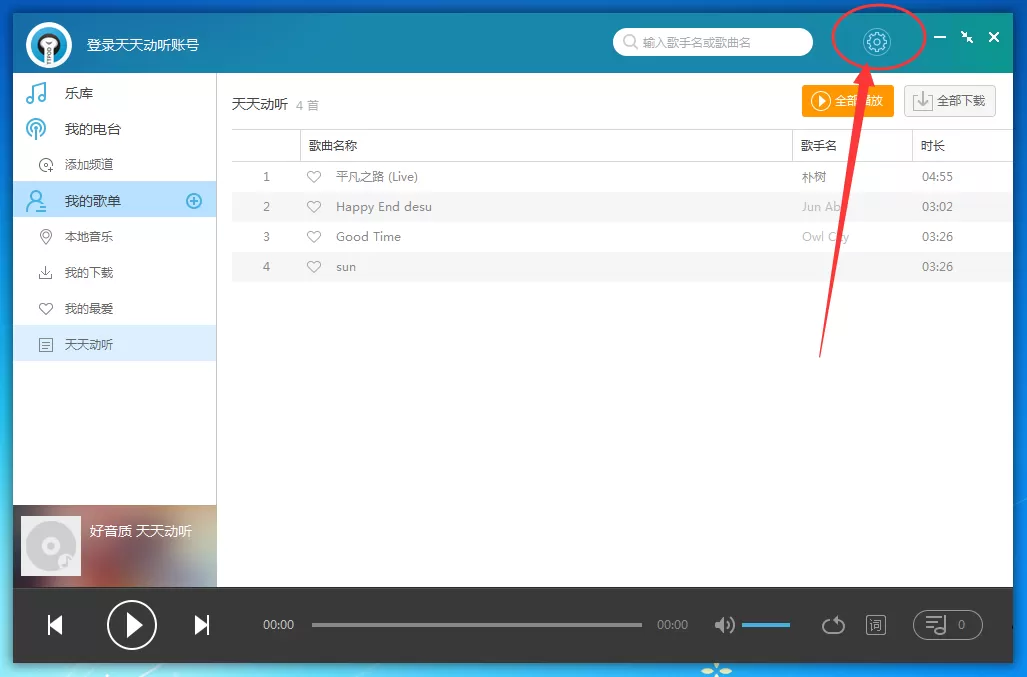Screen dimensions: 1027x677
Task: Switch to mini mode icon
Action: click(x=967, y=37)
